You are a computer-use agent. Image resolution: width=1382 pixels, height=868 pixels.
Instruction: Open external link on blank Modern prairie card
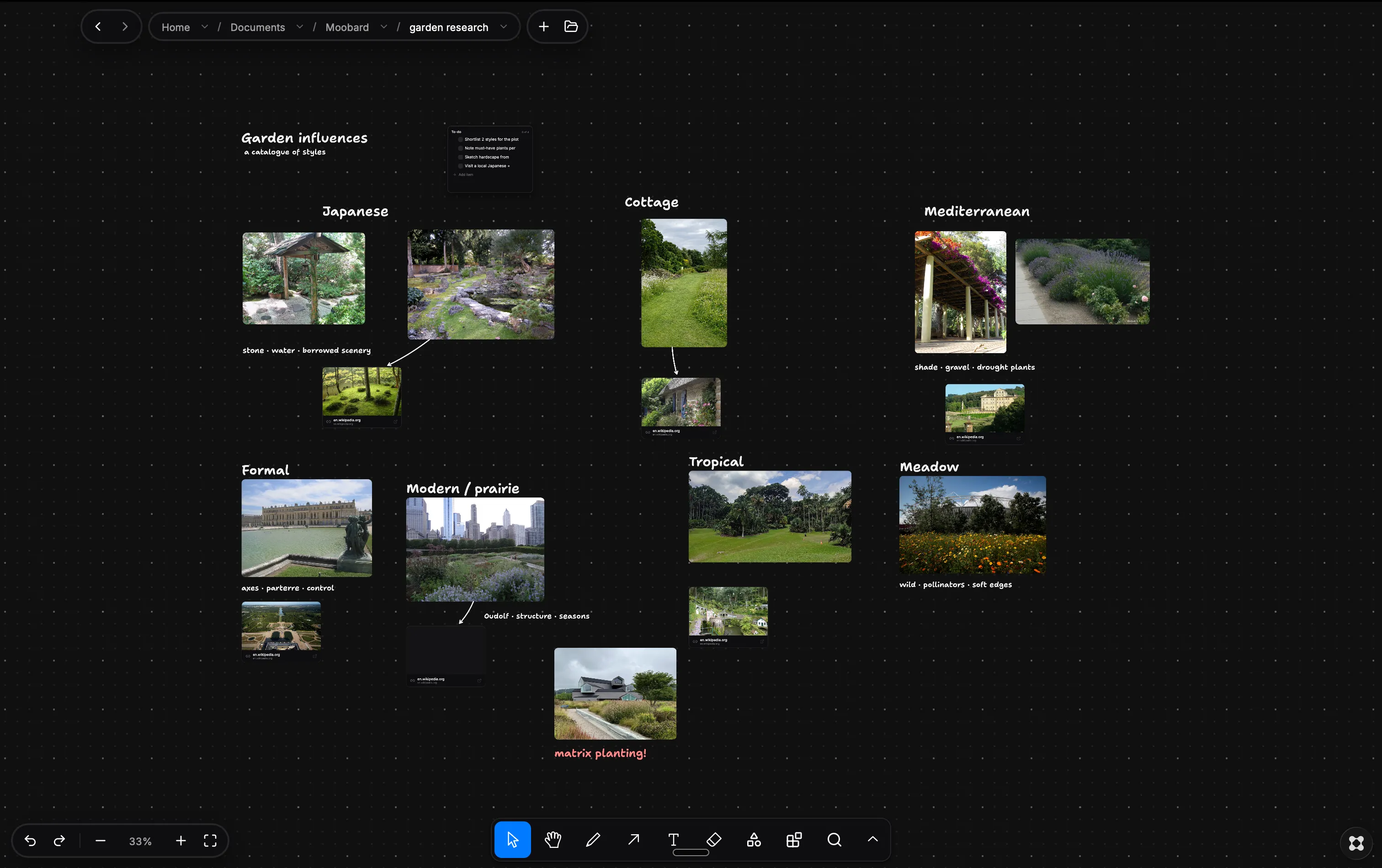[479, 680]
